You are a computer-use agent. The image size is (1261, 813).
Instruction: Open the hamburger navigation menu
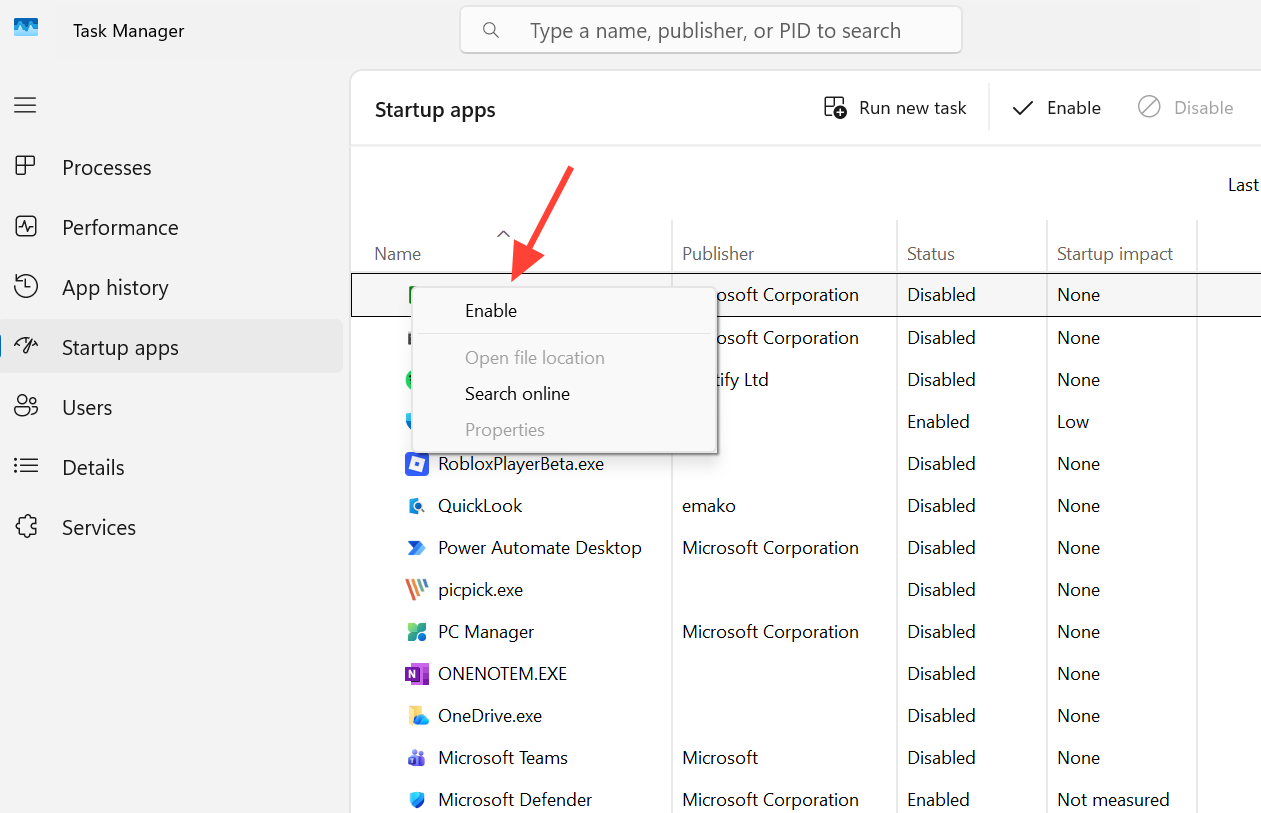pos(25,105)
